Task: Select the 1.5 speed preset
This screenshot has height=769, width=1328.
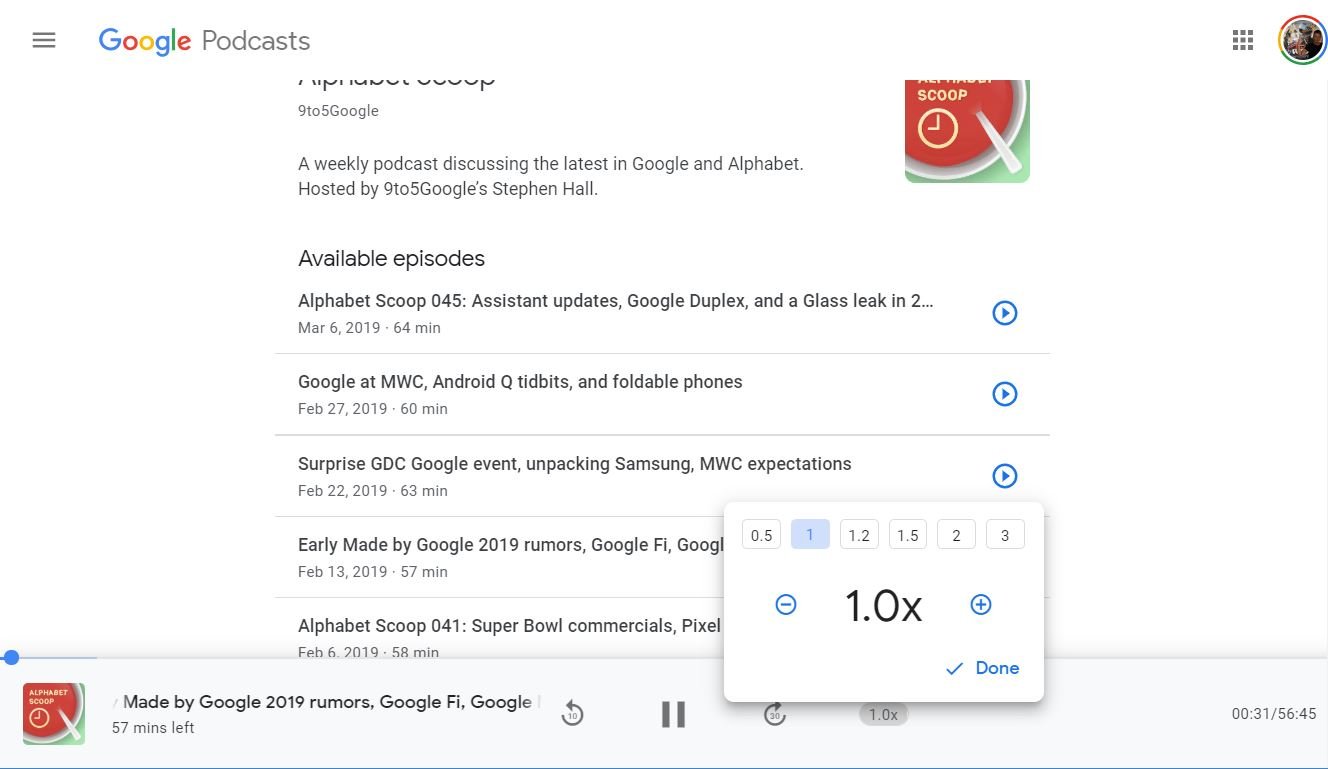Action: pos(907,535)
